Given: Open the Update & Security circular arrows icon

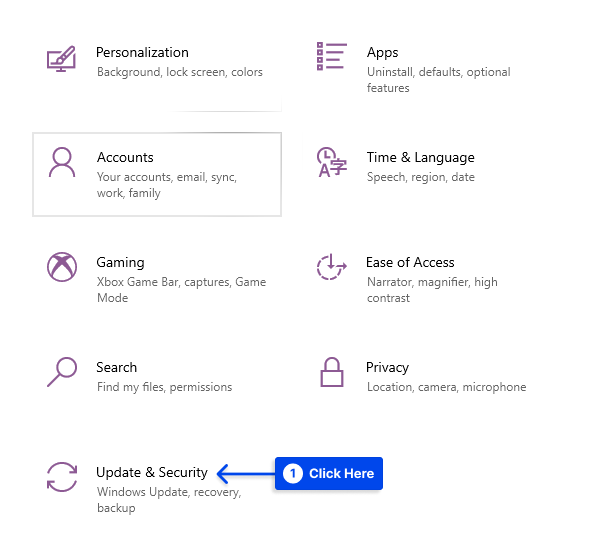Looking at the screenshot, I should (62, 477).
